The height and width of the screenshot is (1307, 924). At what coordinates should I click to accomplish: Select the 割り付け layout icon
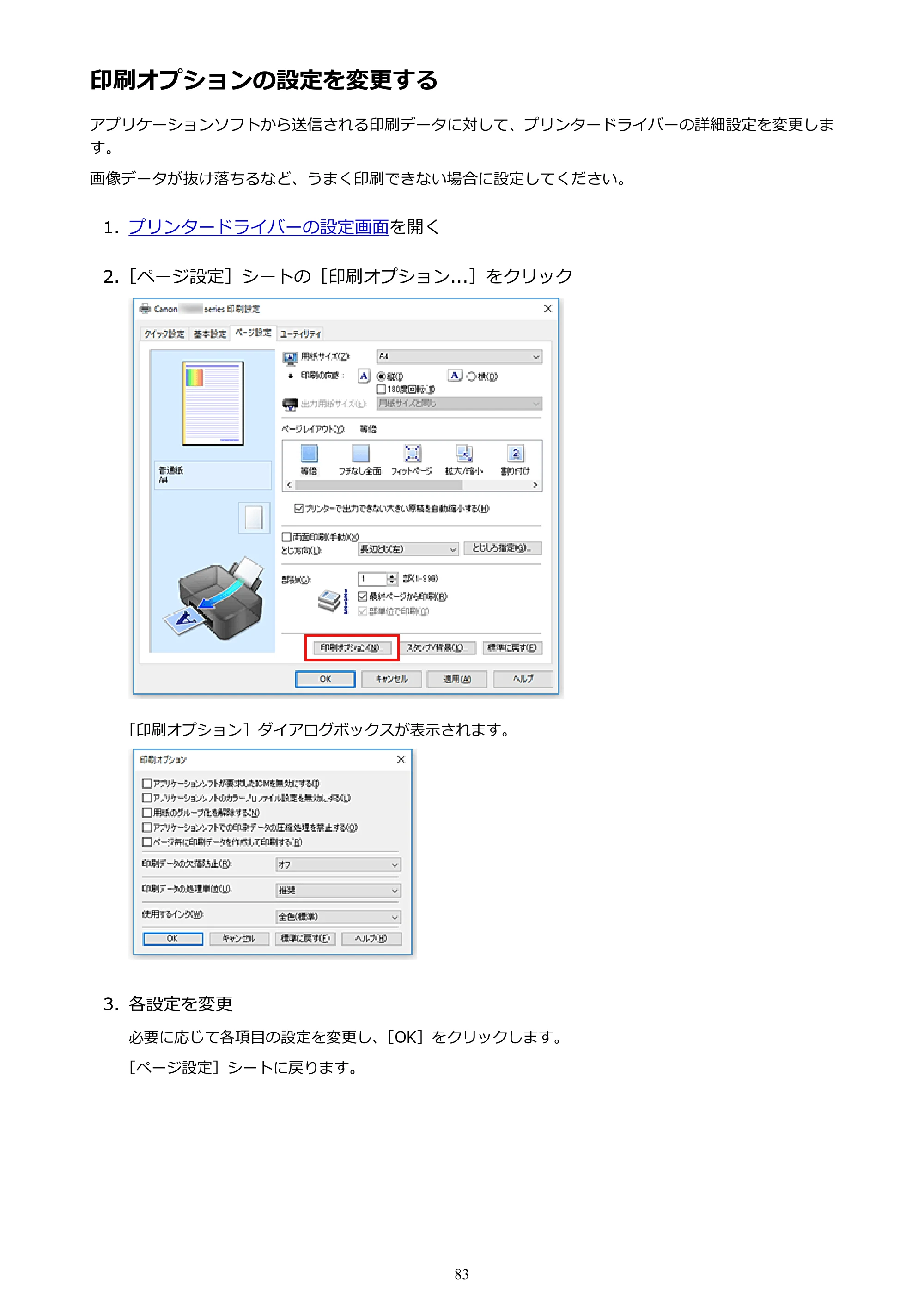[515, 454]
